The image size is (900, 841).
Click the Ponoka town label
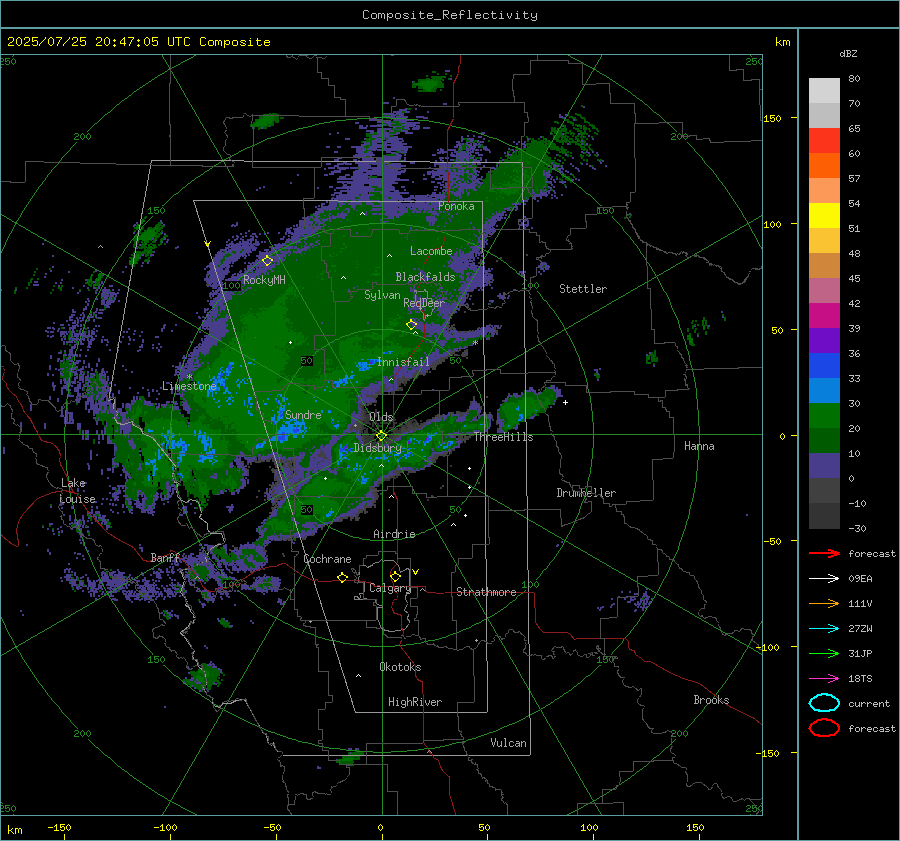[456, 206]
